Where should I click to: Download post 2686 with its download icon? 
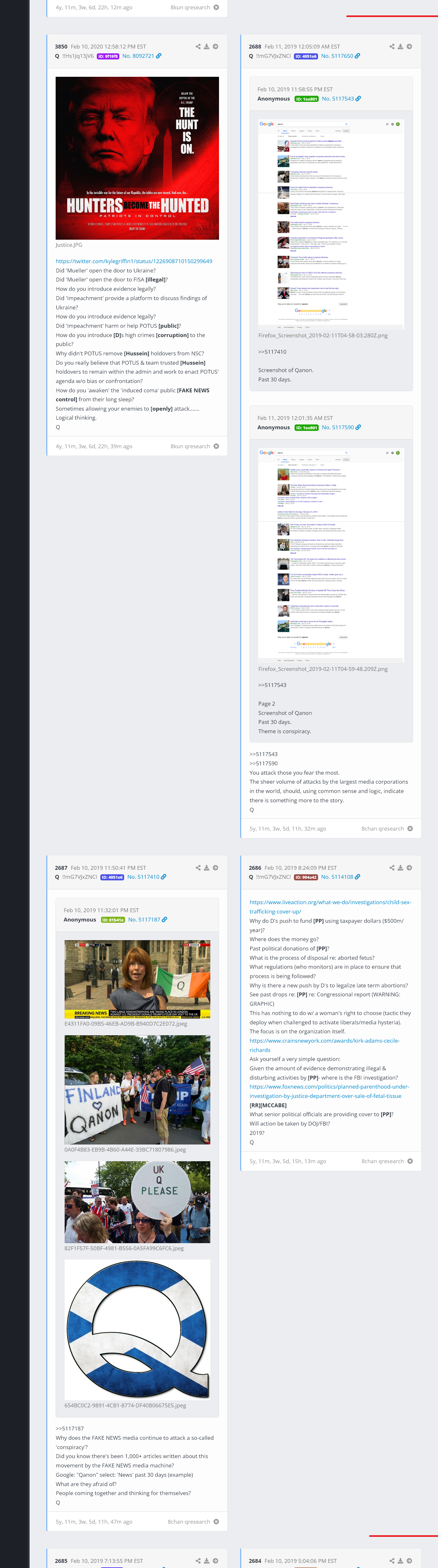click(400, 868)
